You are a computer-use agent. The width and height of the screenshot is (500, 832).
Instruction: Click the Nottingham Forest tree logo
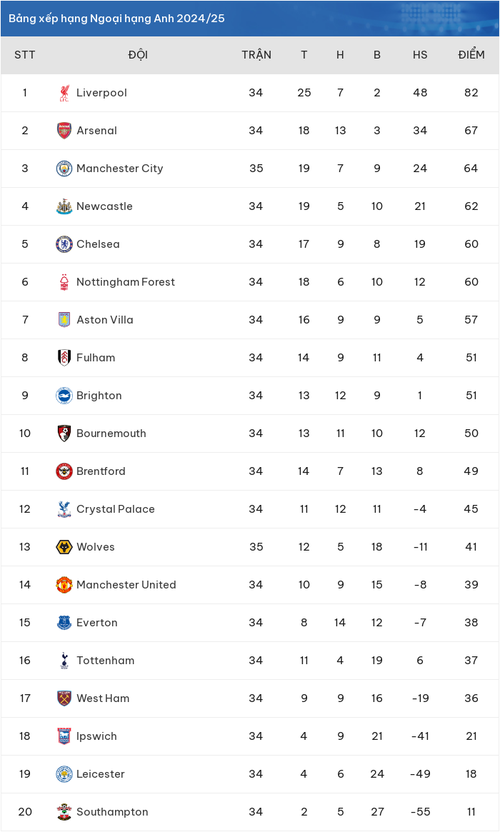(64, 282)
